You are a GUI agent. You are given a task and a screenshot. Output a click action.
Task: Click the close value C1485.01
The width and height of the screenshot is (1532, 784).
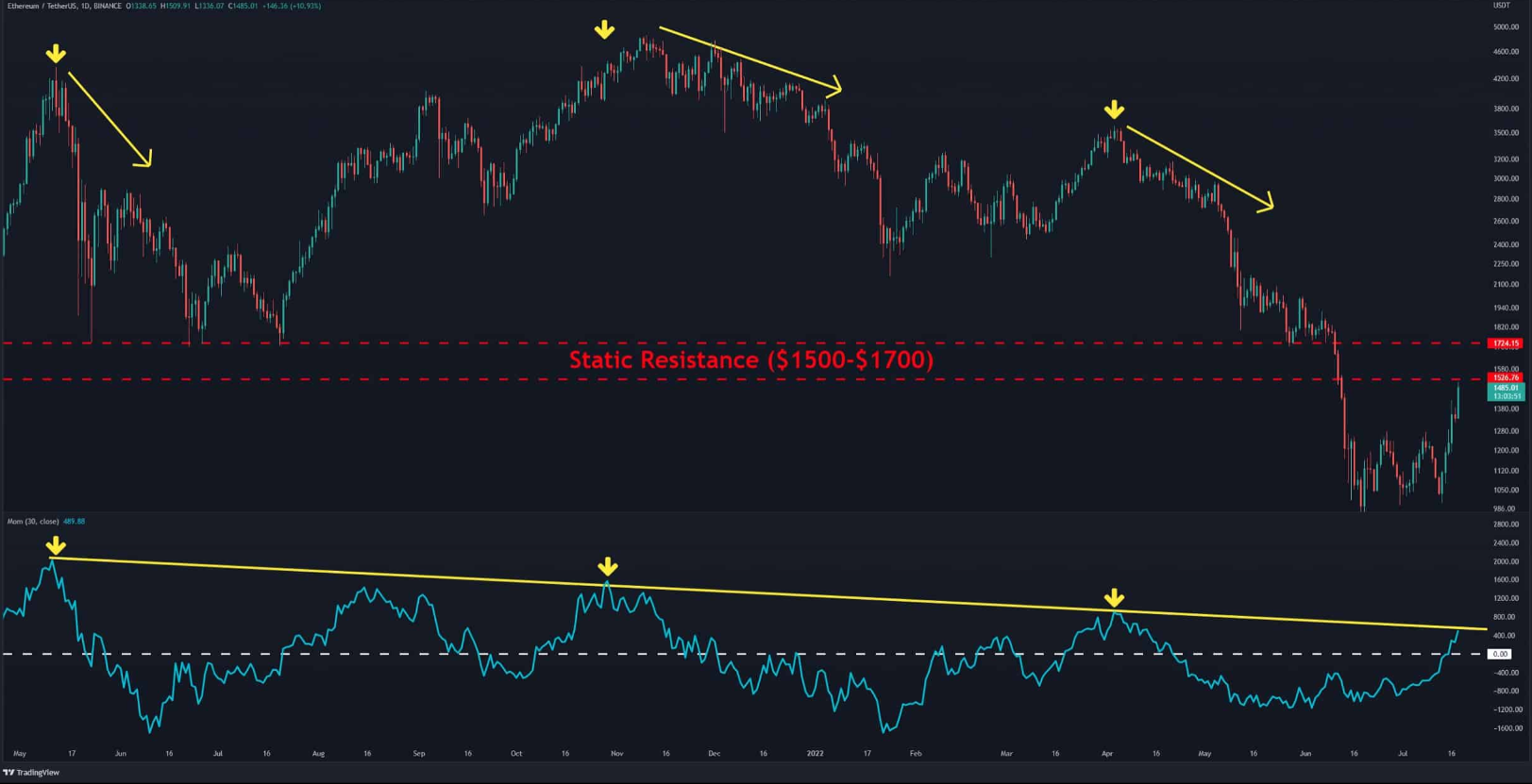point(244,6)
